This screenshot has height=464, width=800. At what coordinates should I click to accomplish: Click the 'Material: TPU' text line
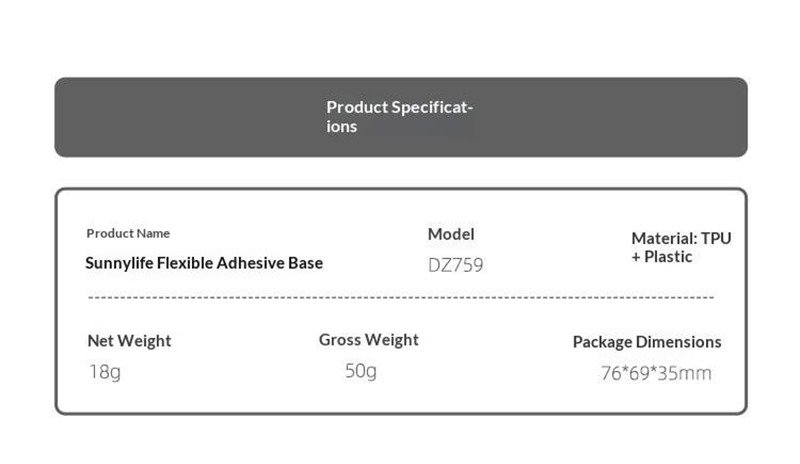click(x=681, y=239)
